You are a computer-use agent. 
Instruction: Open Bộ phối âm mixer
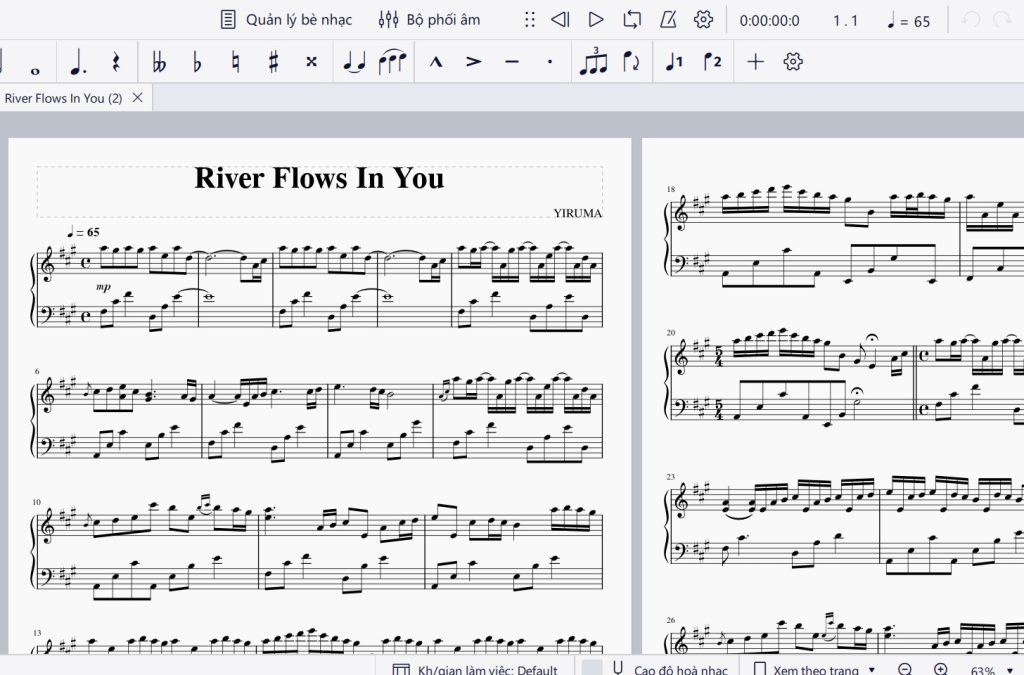tap(429, 20)
